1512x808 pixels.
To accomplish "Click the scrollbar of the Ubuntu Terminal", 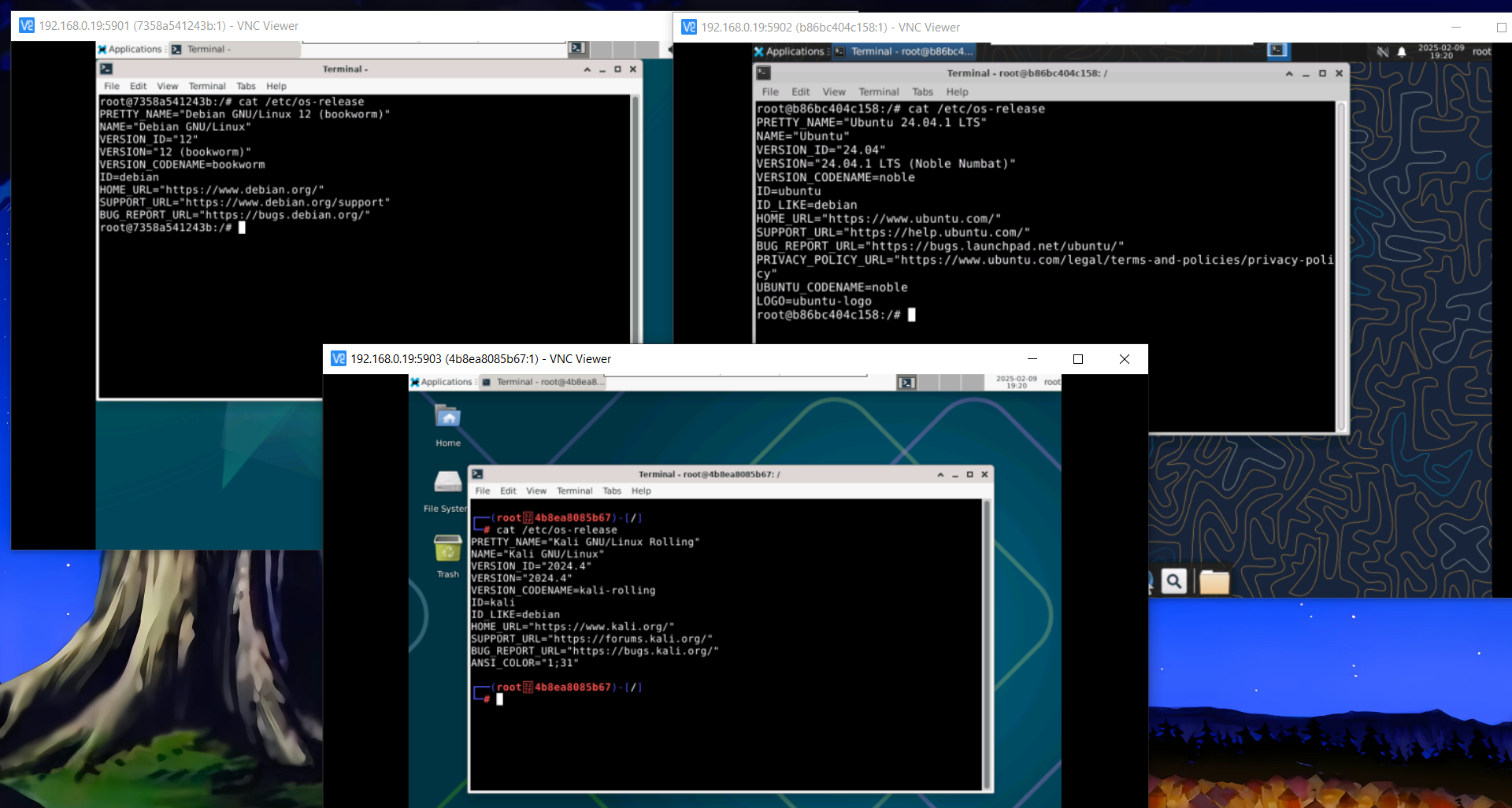I will click(x=1340, y=266).
